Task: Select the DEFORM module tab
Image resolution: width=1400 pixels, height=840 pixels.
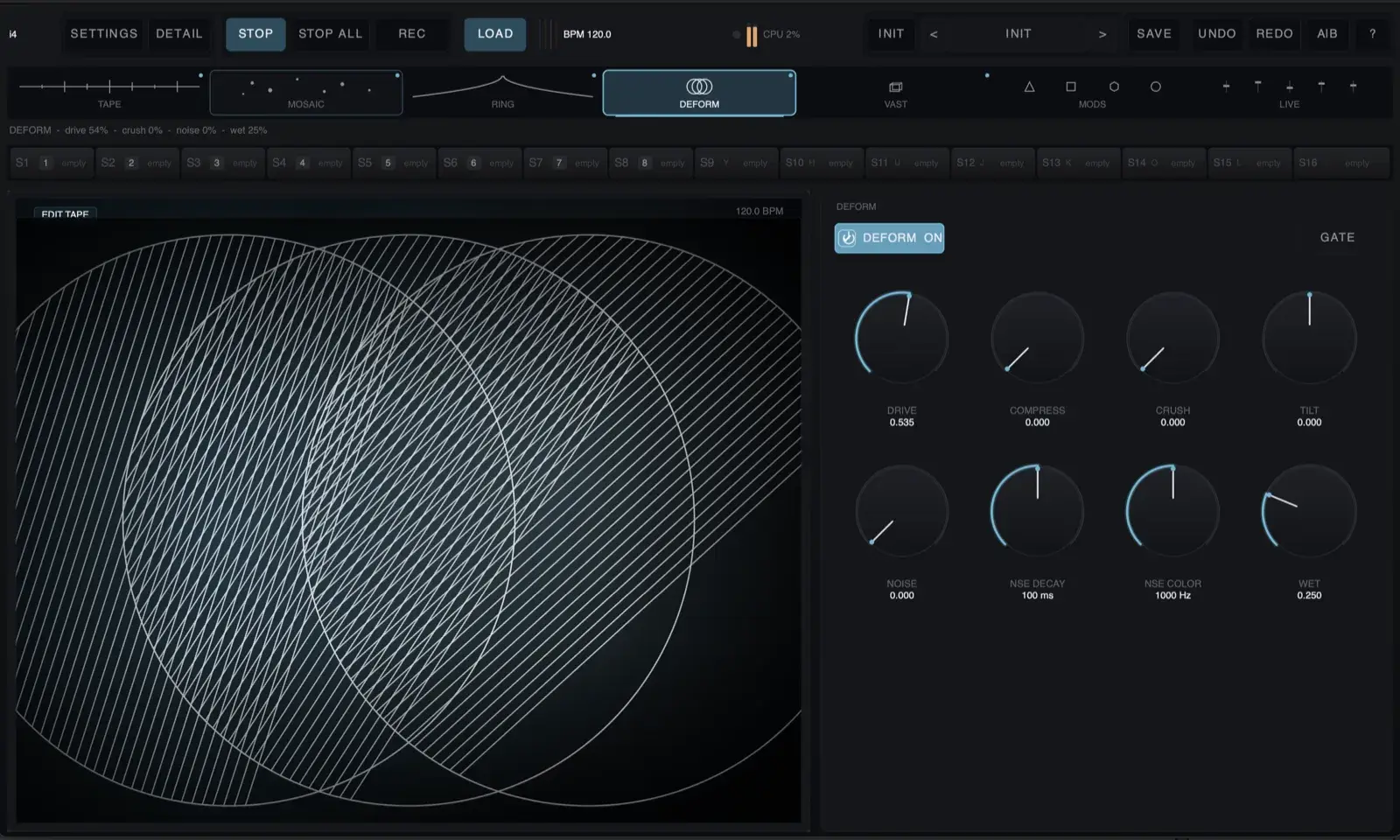Action: [699, 93]
